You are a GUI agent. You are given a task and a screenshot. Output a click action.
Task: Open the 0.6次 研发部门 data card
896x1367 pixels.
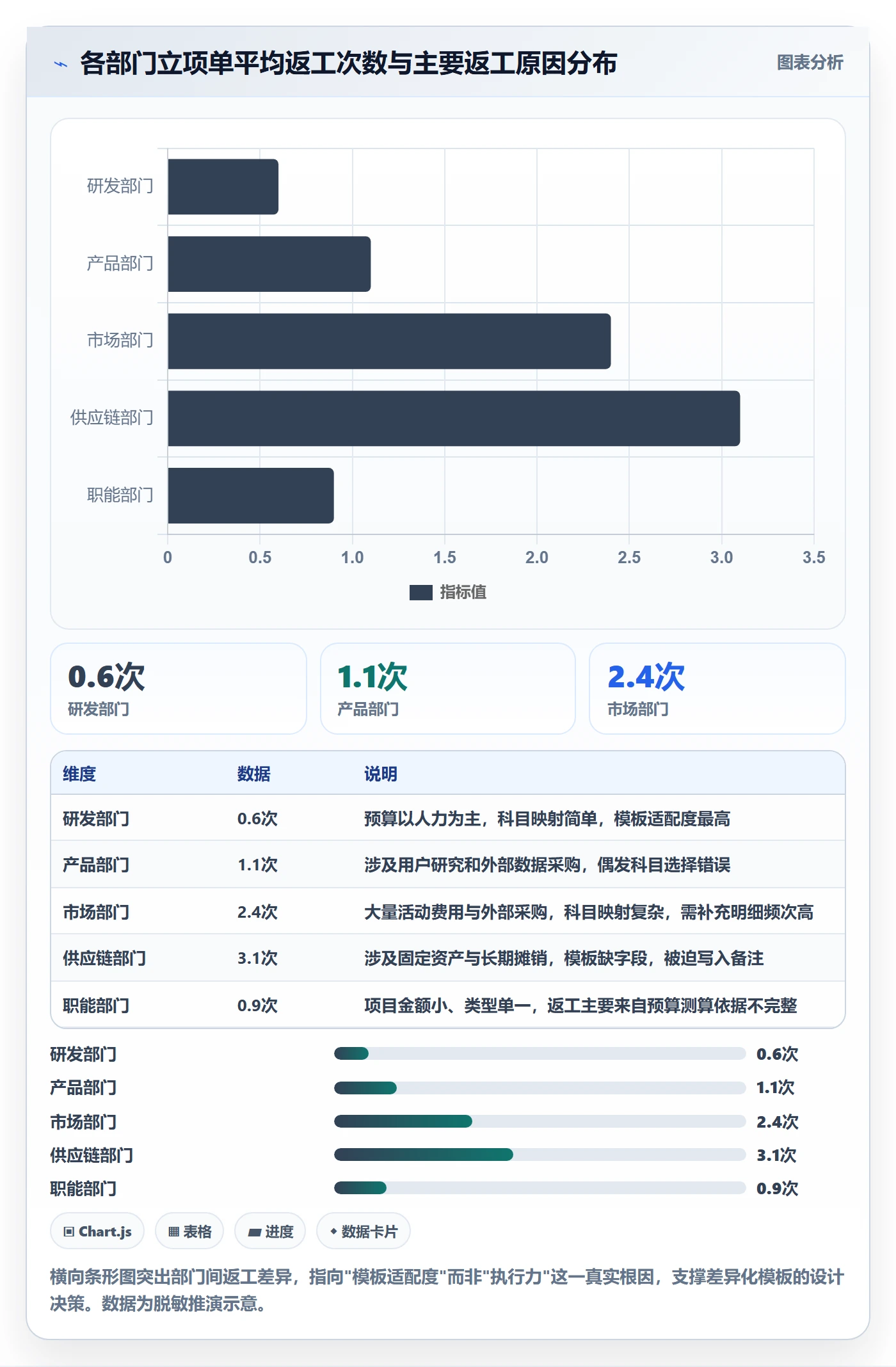tap(179, 689)
